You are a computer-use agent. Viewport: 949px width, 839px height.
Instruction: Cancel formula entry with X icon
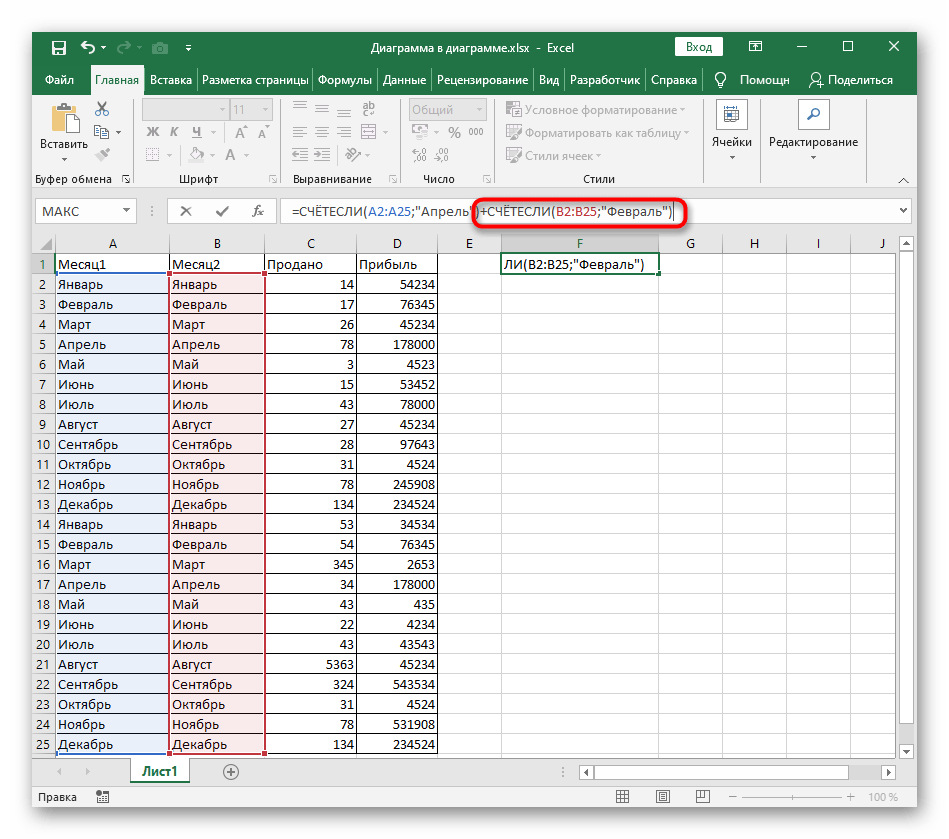186,211
